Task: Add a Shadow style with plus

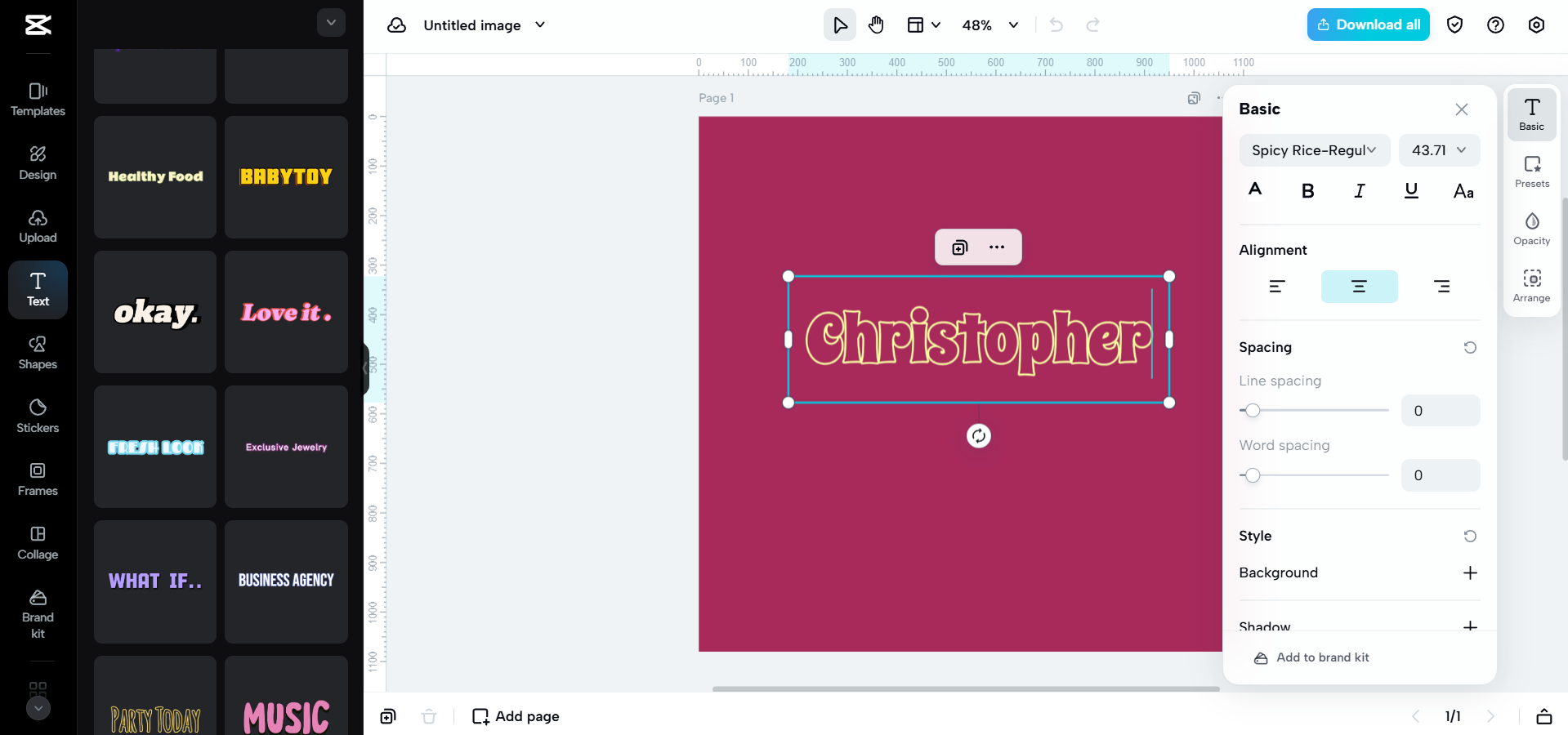Action: pyautogui.click(x=1470, y=626)
